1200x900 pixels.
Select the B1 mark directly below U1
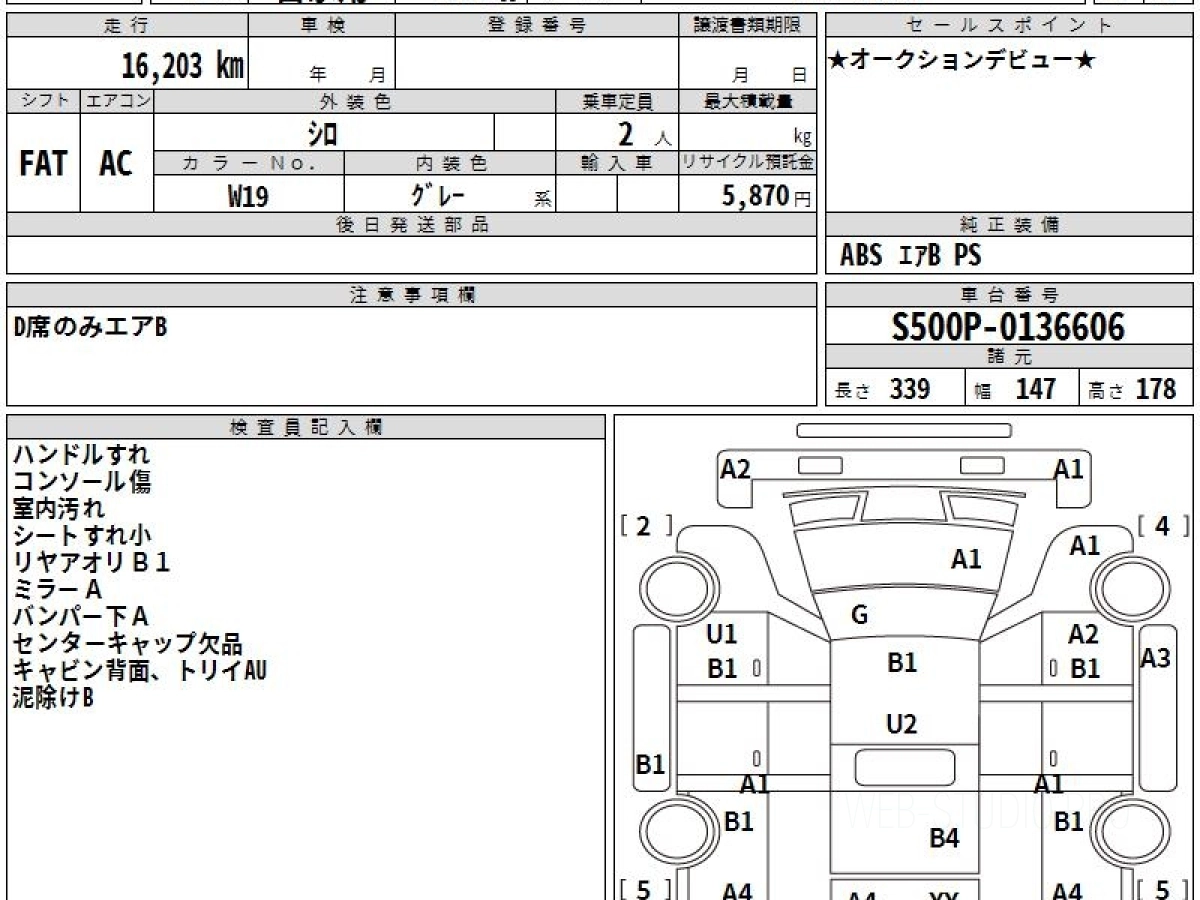(722, 669)
